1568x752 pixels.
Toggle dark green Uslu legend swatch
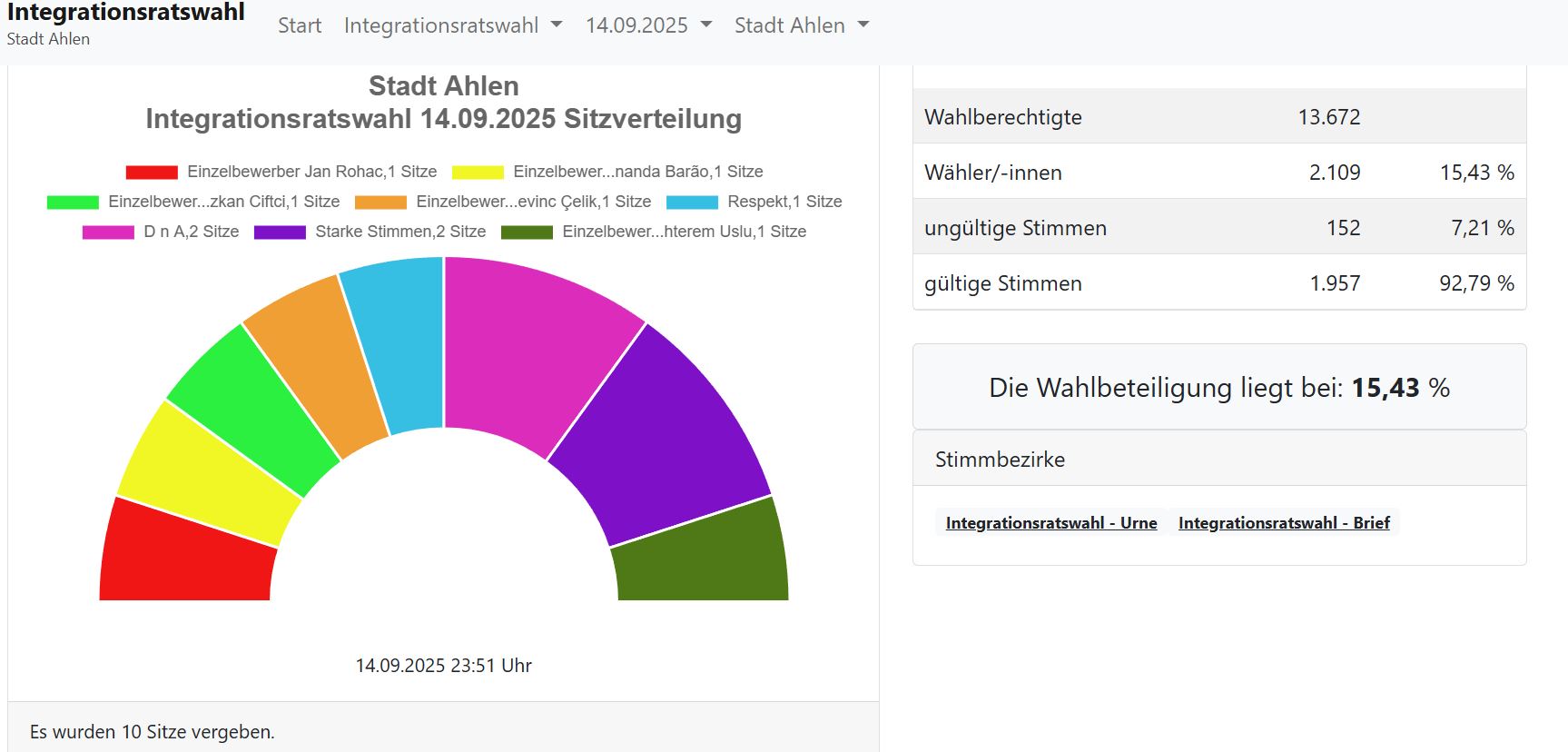[x=527, y=233]
